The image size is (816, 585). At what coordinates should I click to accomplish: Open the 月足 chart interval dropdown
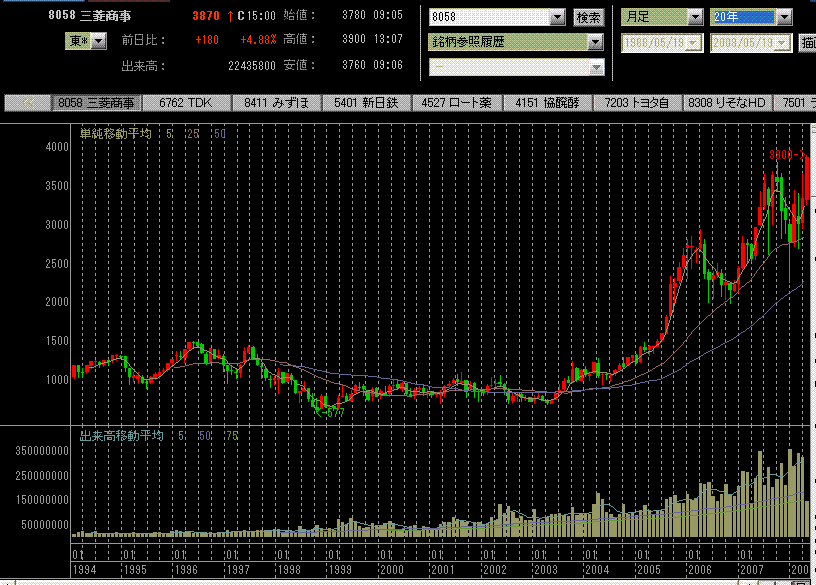coord(694,18)
